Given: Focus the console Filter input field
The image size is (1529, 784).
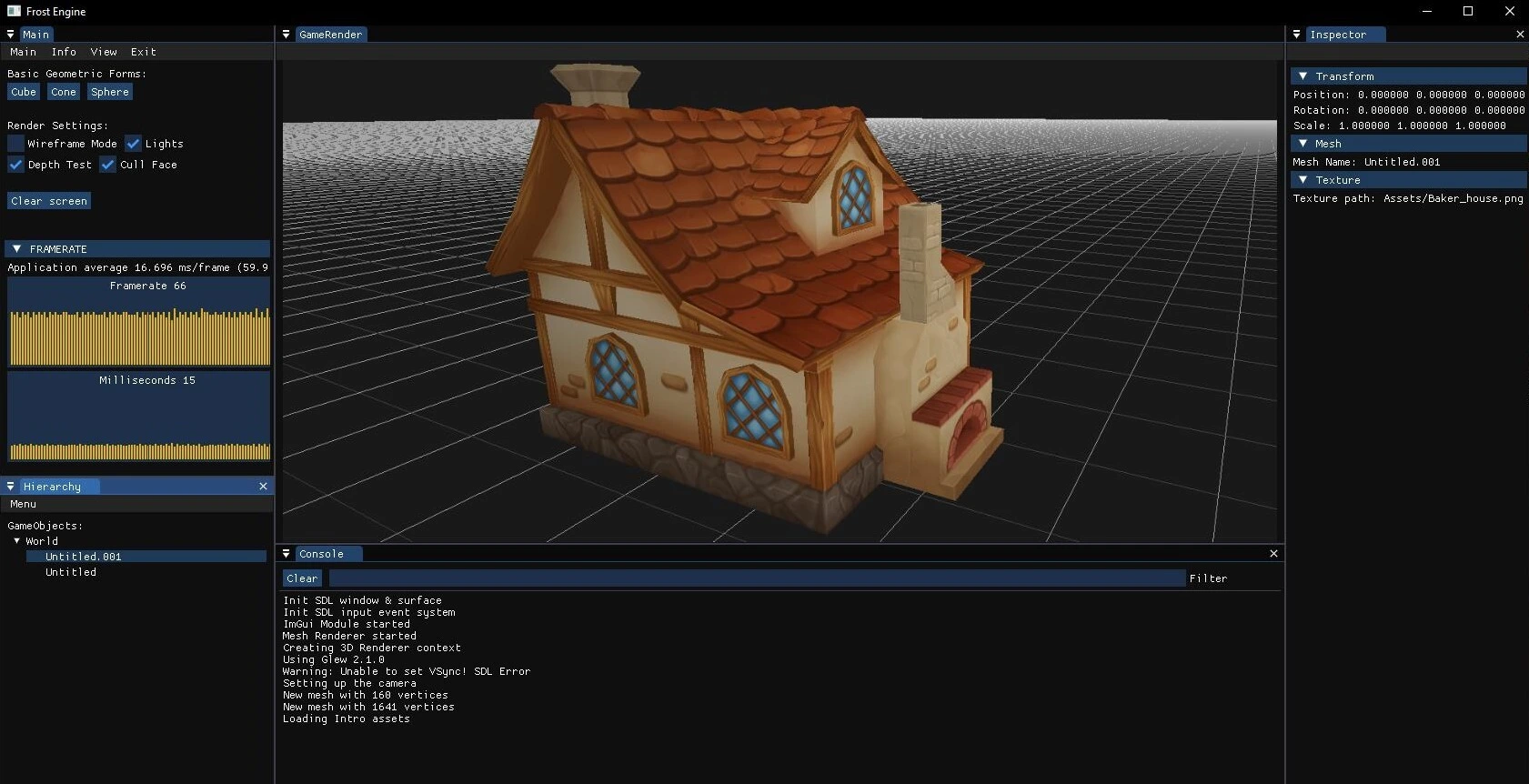Looking at the screenshot, I should point(757,578).
